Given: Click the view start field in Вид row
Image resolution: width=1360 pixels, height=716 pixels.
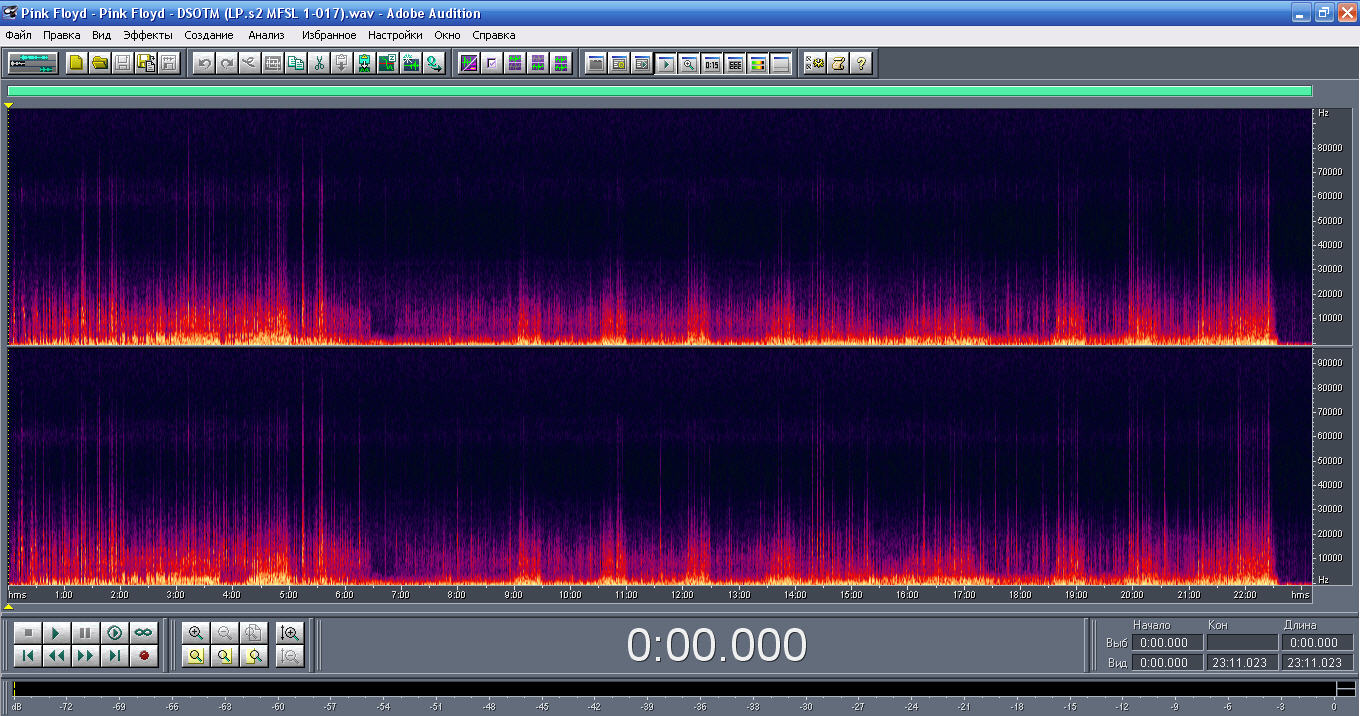Looking at the screenshot, I should (x=1167, y=662).
